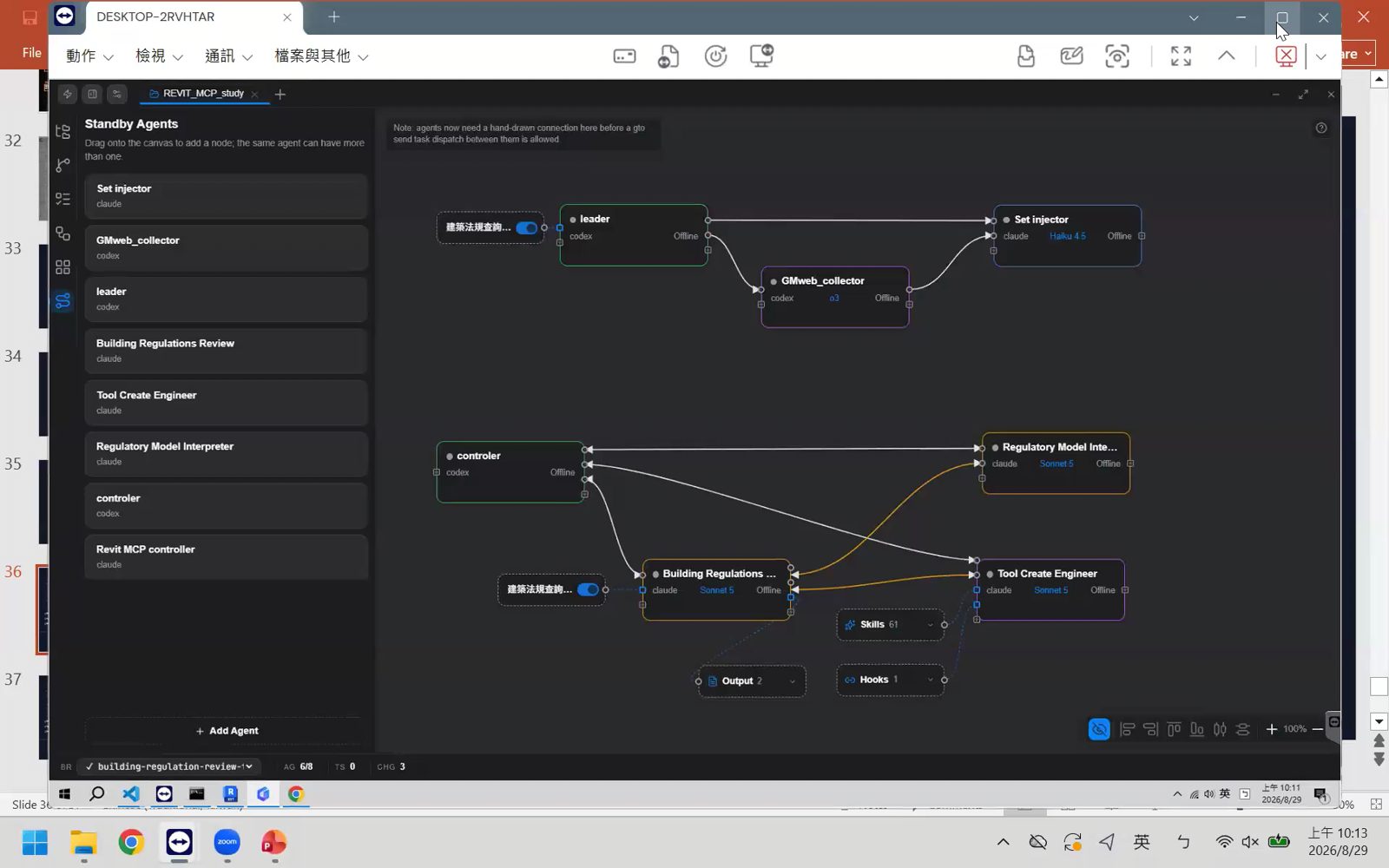This screenshot has width=1389, height=868.
Task: Open Zoom from the Windows taskbar
Action: (227, 842)
